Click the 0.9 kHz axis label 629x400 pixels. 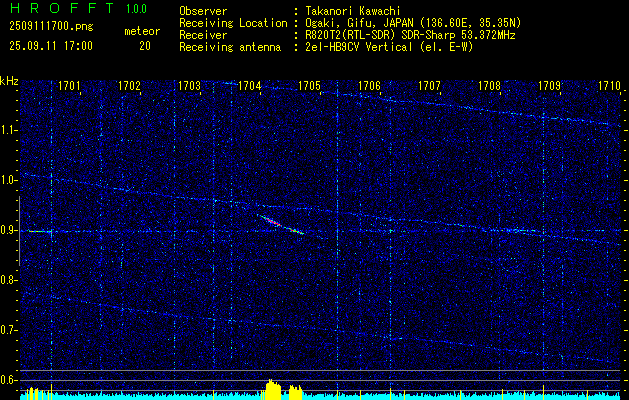pos(8,231)
